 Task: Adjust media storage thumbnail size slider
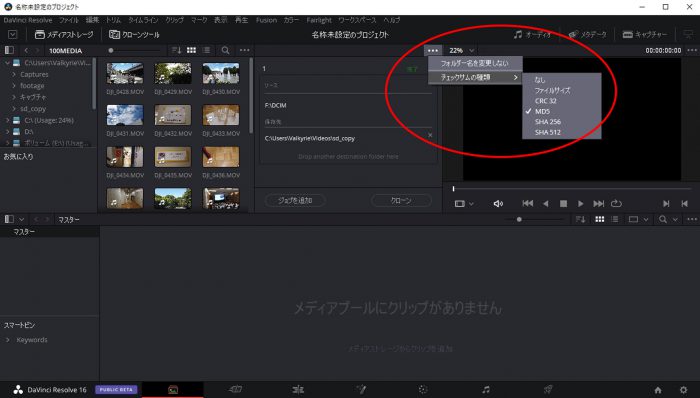coord(111,50)
